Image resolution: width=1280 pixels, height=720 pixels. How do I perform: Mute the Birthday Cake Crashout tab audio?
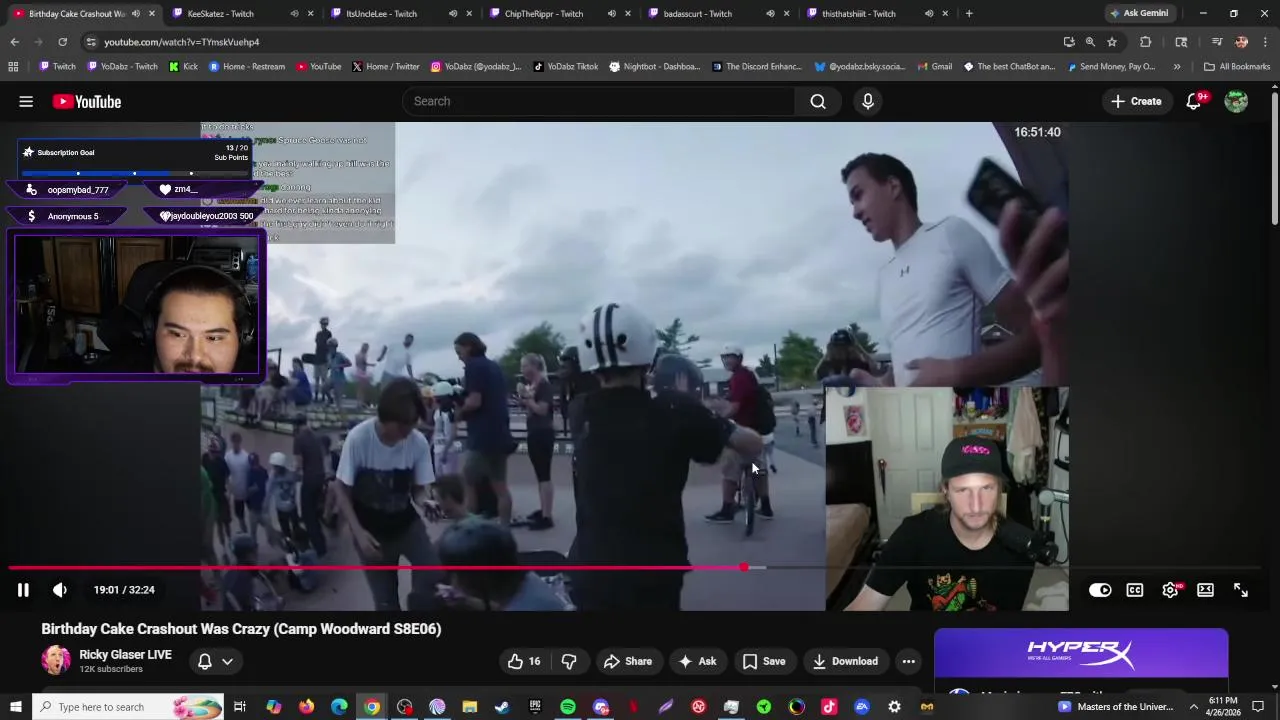135,14
